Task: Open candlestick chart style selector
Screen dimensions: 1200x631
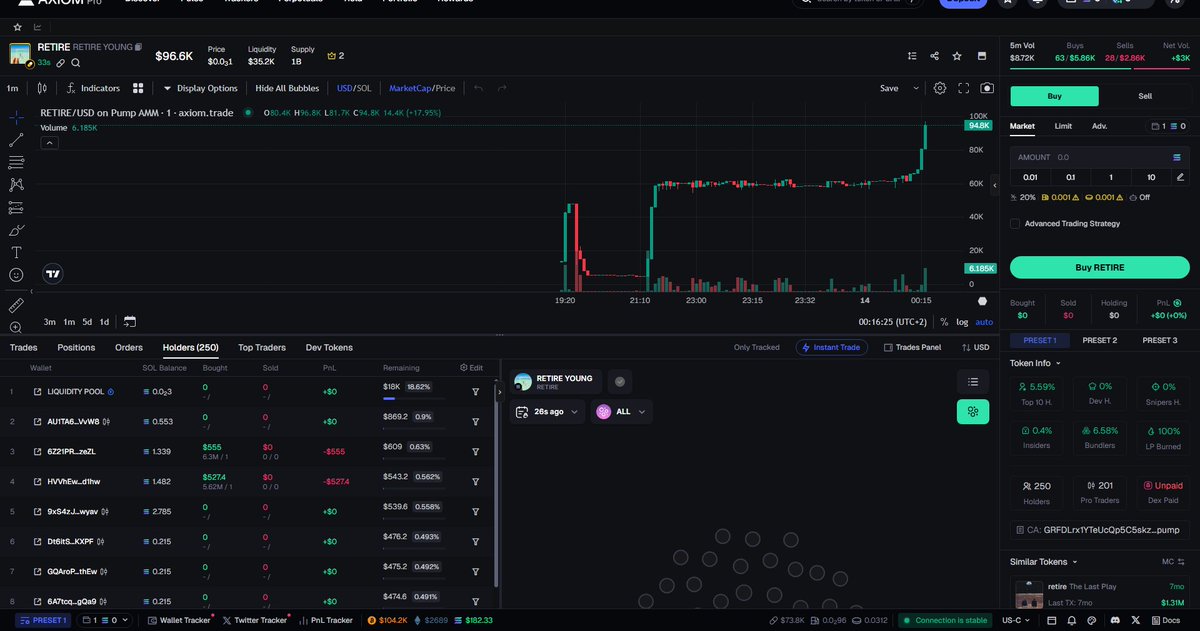Action: [x=42, y=88]
